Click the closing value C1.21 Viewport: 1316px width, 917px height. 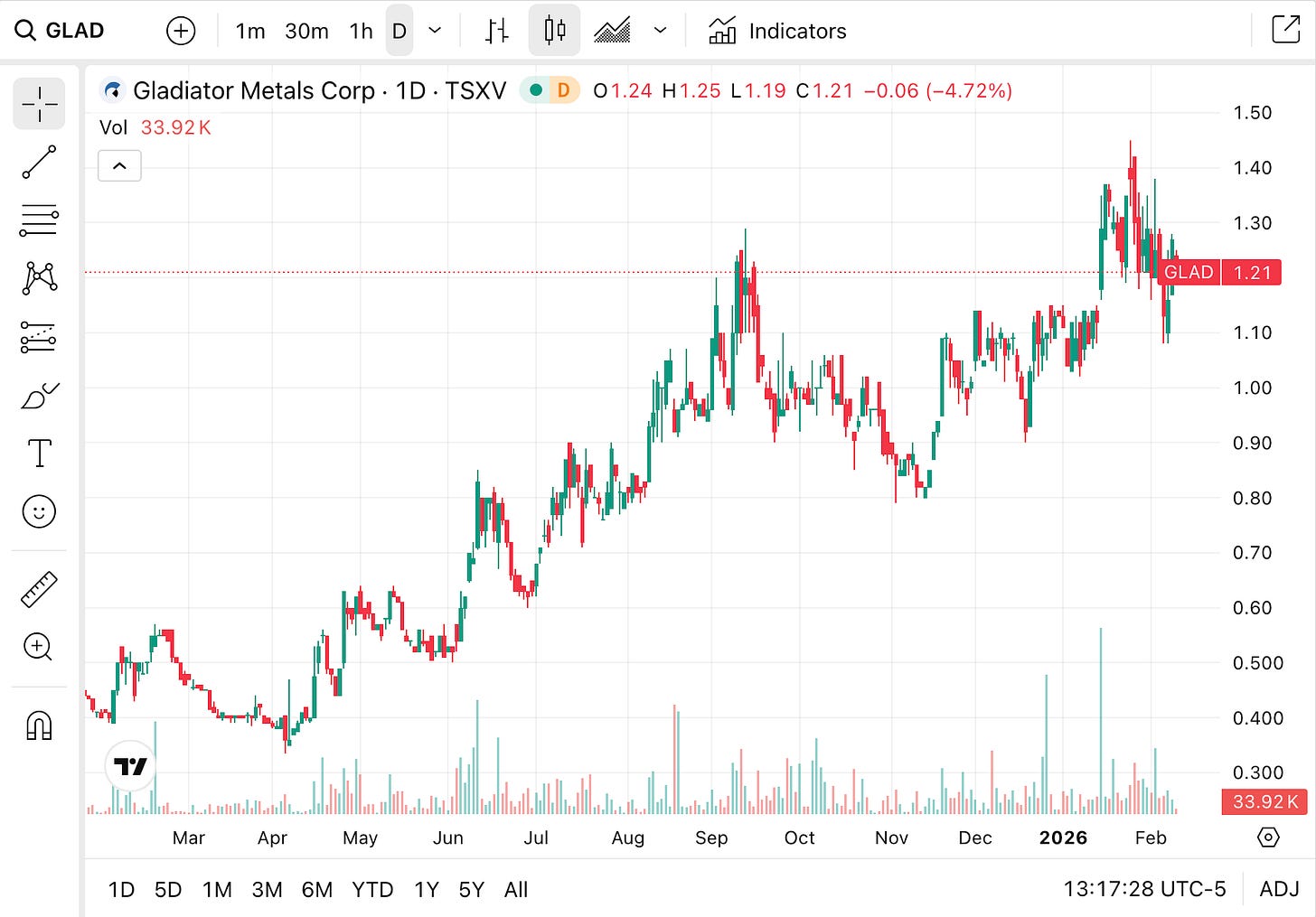pyautogui.click(x=824, y=90)
